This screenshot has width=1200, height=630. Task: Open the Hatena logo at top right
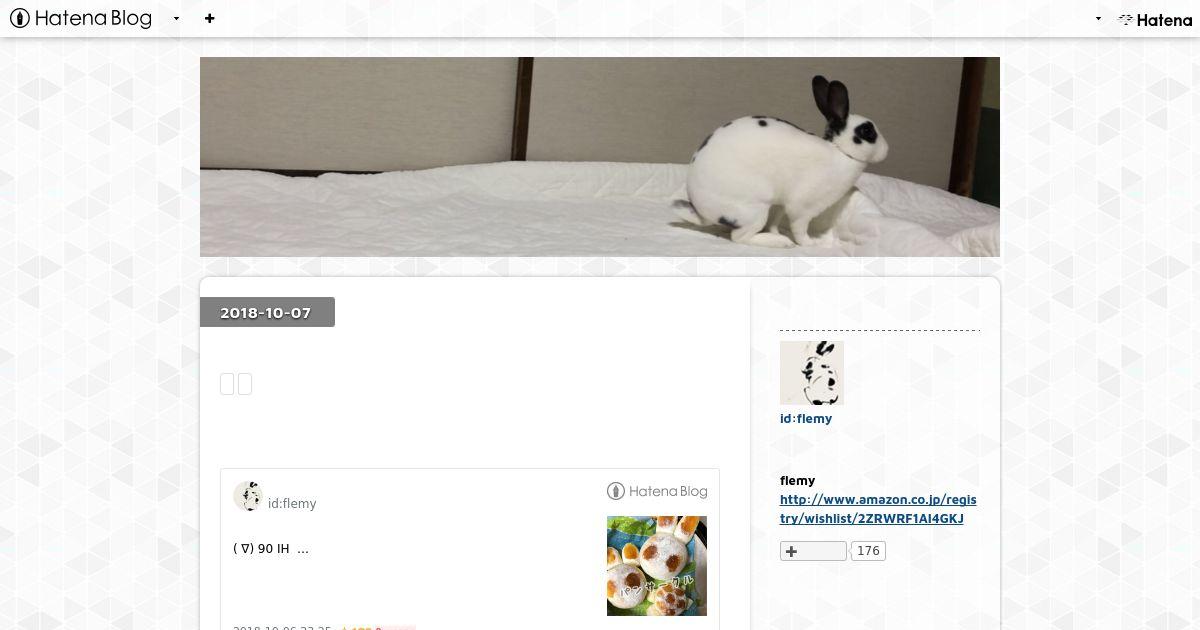[1154, 19]
